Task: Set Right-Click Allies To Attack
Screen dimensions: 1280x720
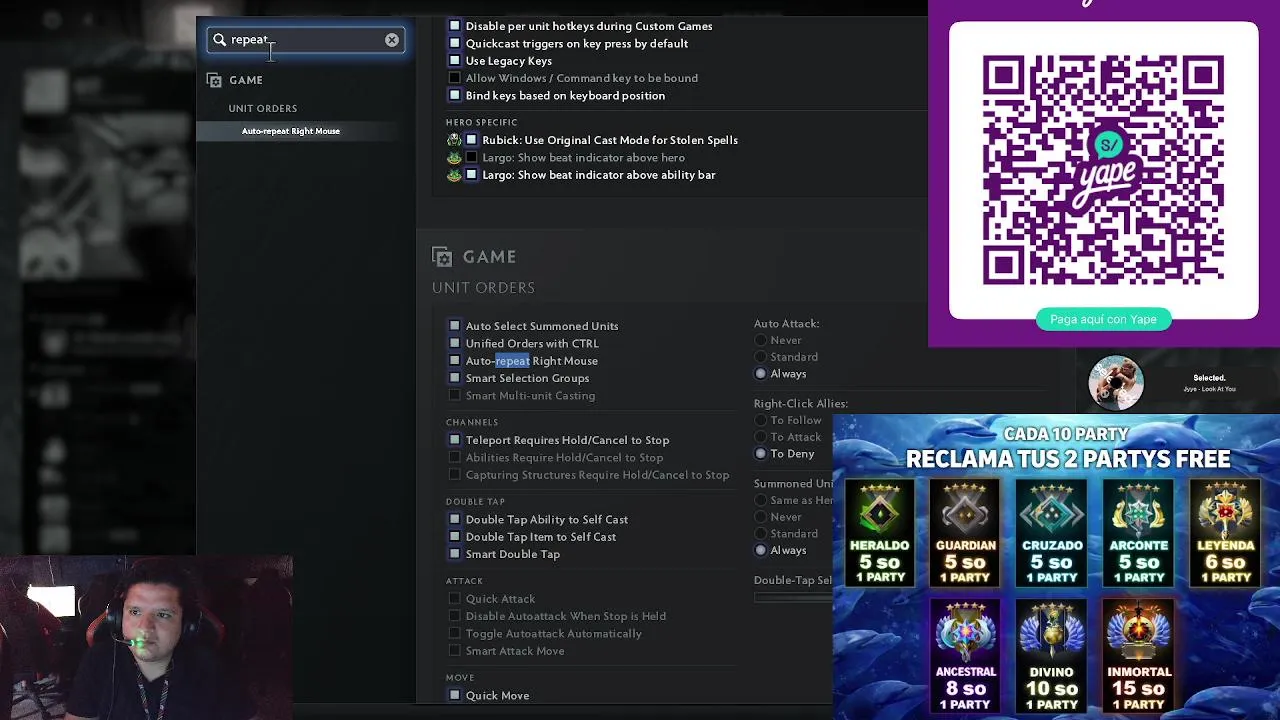Action: pos(761,437)
